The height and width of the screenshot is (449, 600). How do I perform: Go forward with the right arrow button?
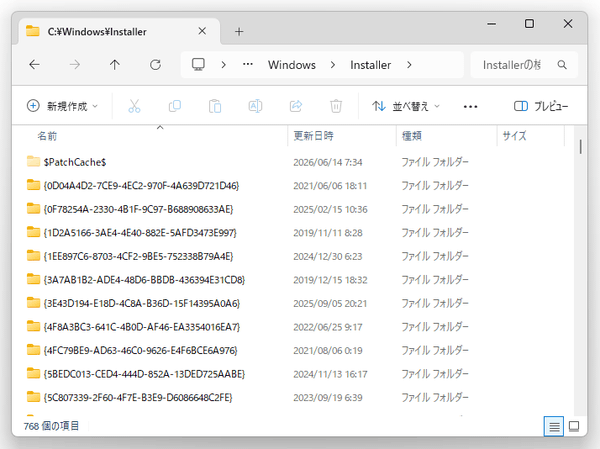[x=75, y=65]
